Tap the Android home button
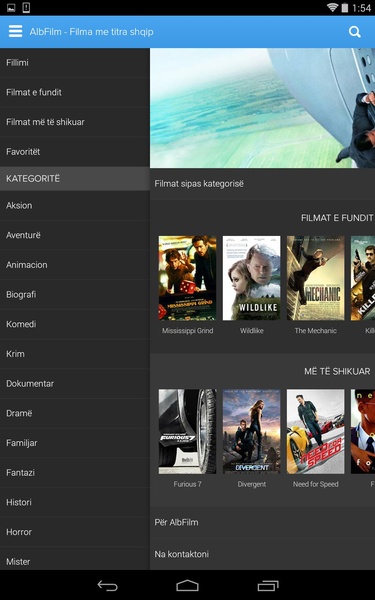The image size is (375, 600). [x=188, y=585]
